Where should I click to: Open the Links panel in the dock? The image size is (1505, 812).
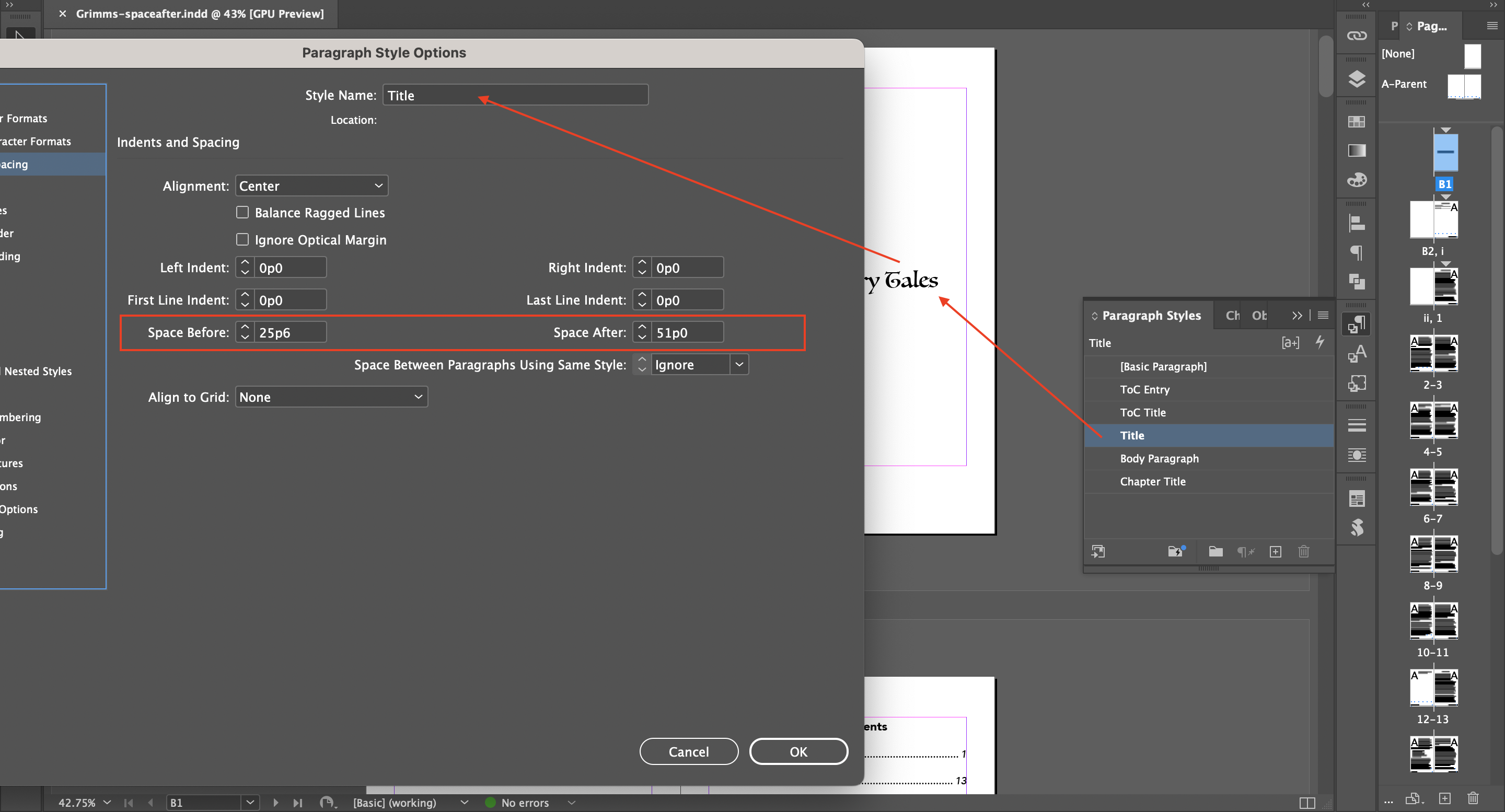pos(1357,35)
